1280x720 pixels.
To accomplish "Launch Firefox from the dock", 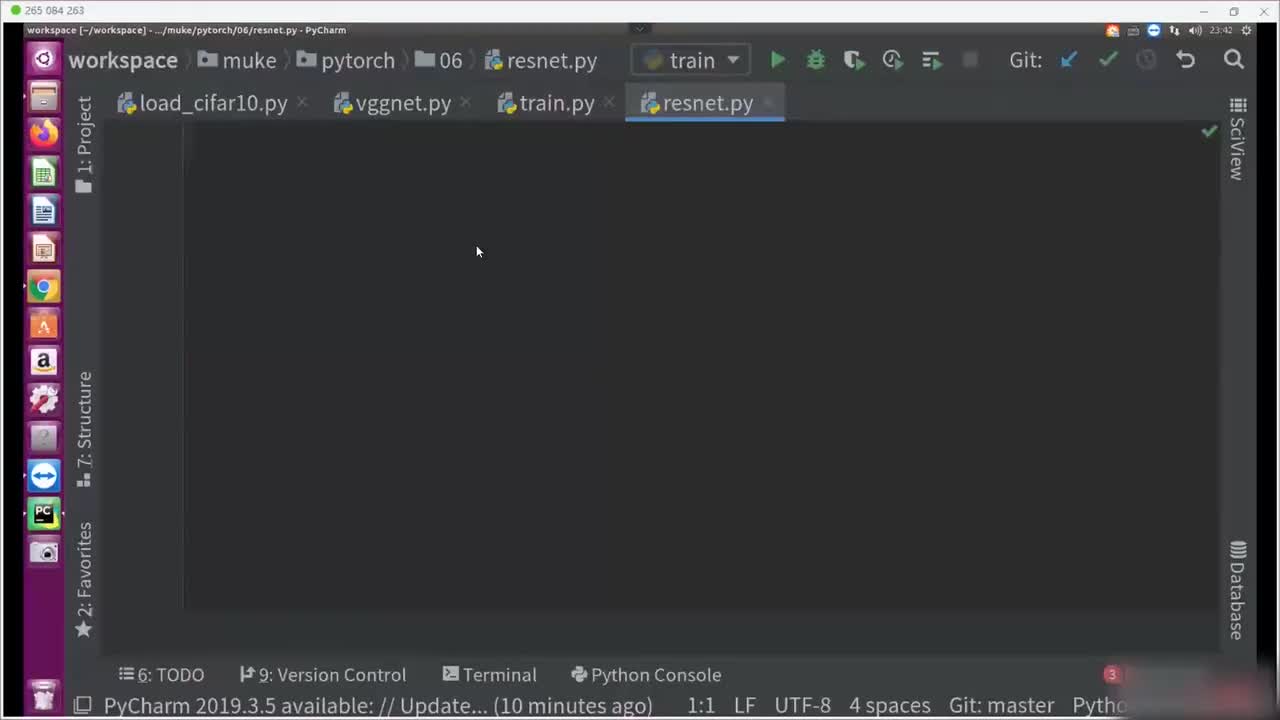I will tap(44, 134).
